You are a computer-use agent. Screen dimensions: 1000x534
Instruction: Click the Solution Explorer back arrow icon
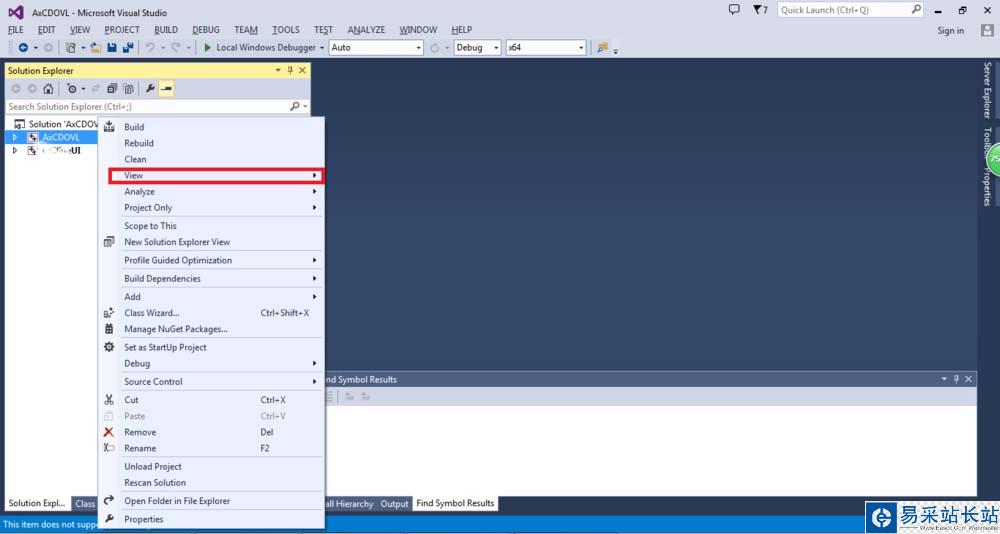point(16,89)
